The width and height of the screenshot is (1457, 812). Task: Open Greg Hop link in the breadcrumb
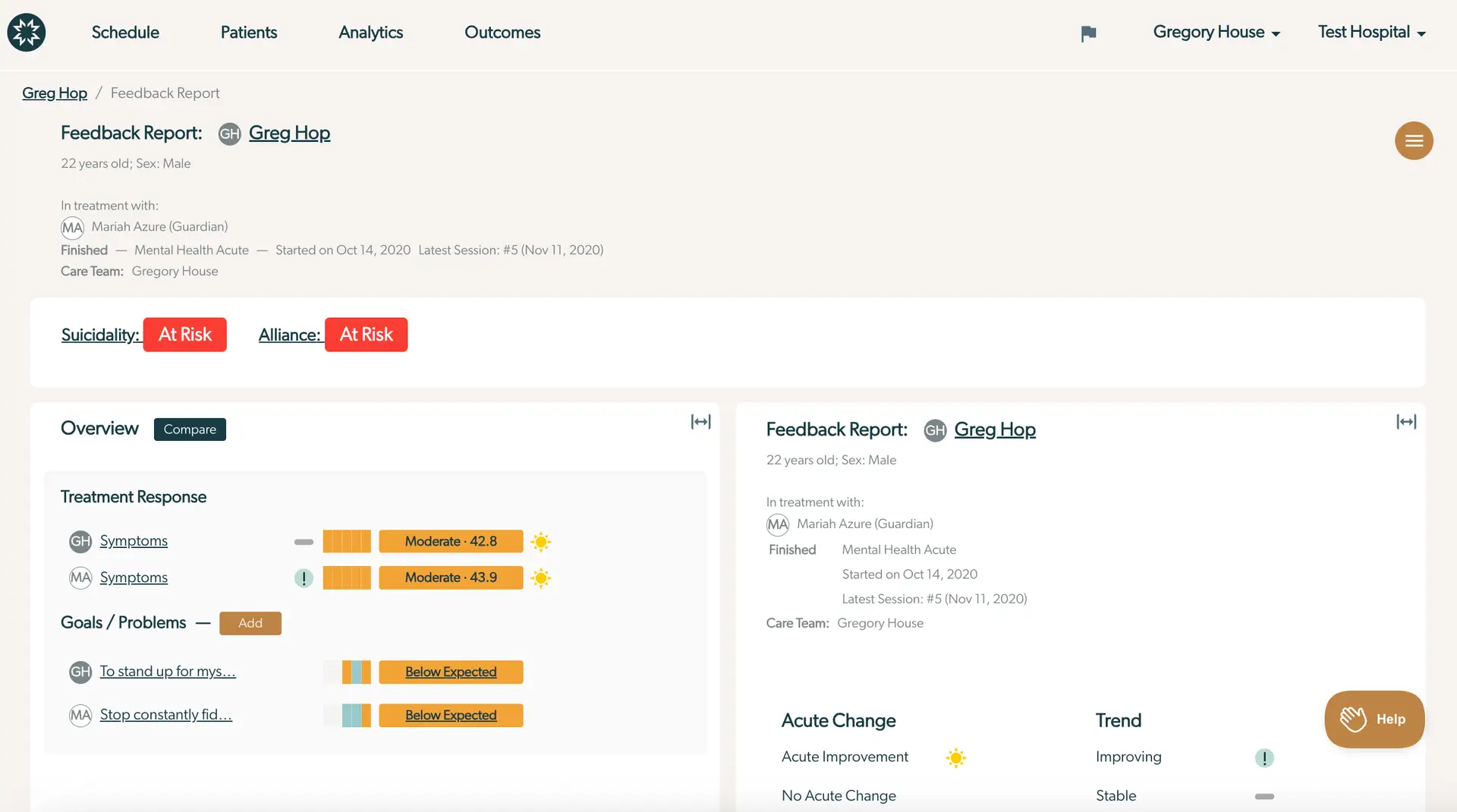[53, 93]
